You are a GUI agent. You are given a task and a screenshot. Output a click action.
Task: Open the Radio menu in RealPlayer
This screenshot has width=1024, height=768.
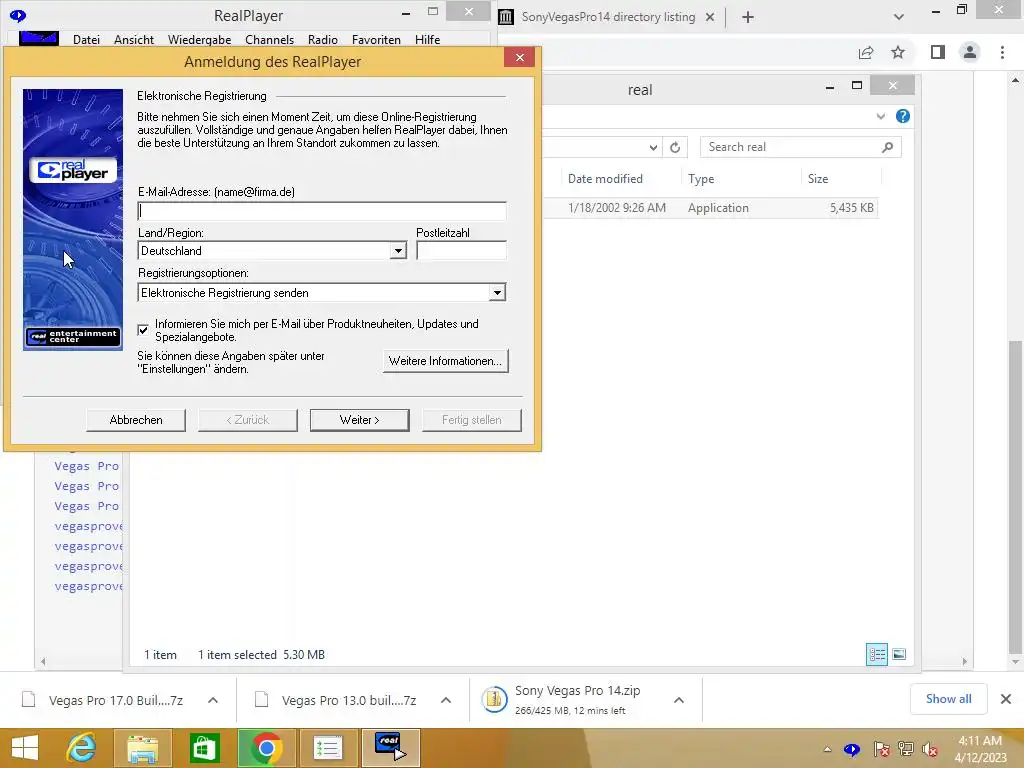tap(323, 40)
